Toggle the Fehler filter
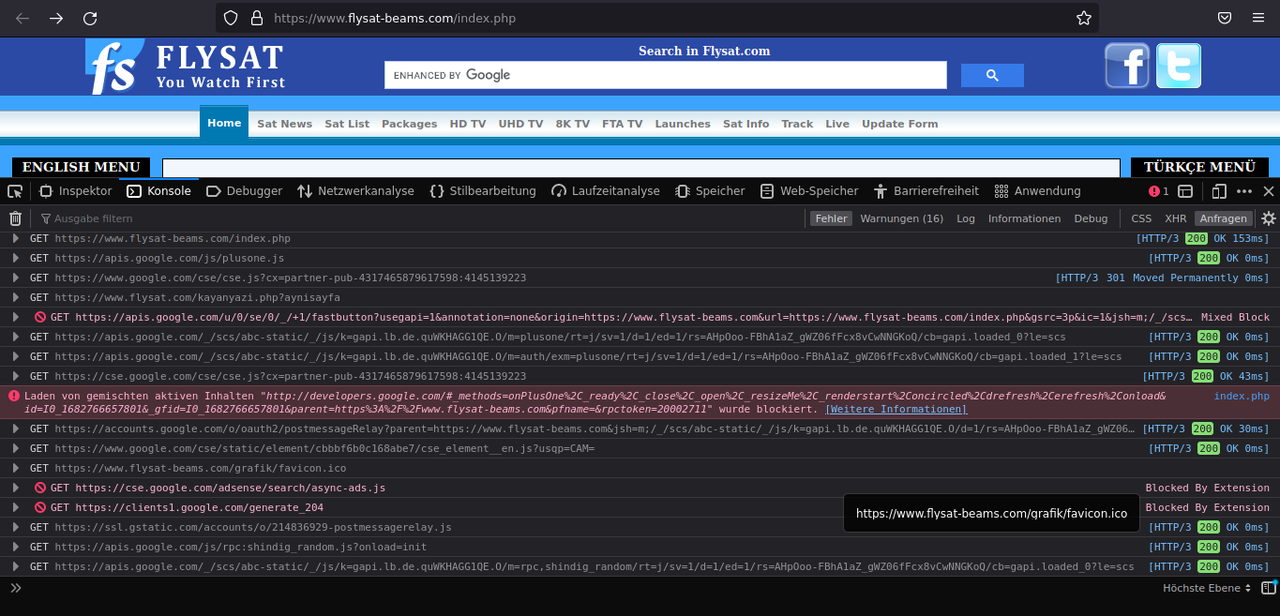 830,218
